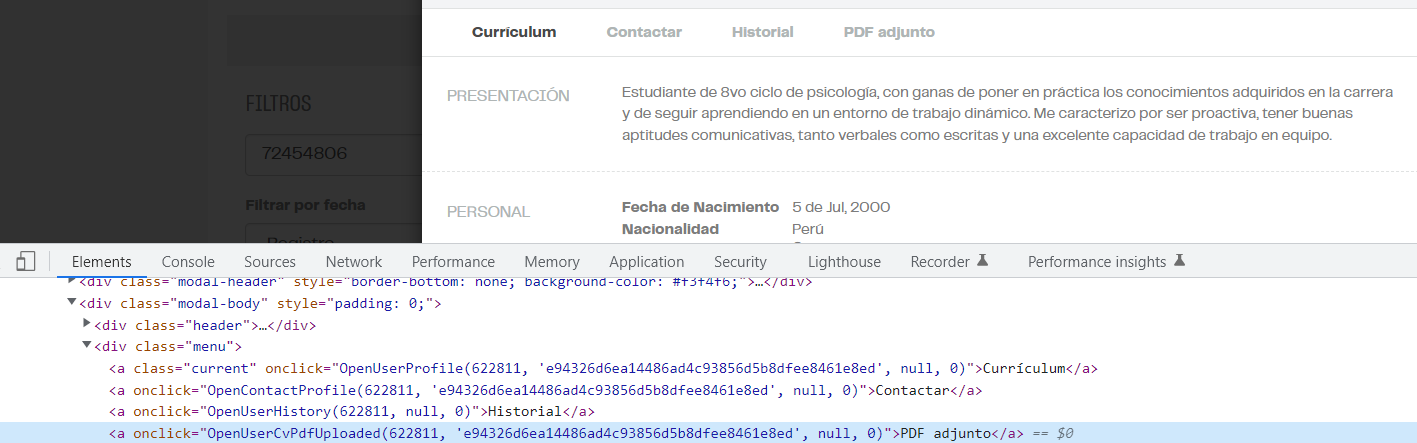Click the flask icon beside Performance insights
This screenshot has width=1417, height=443.
[x=1179, y=261]
